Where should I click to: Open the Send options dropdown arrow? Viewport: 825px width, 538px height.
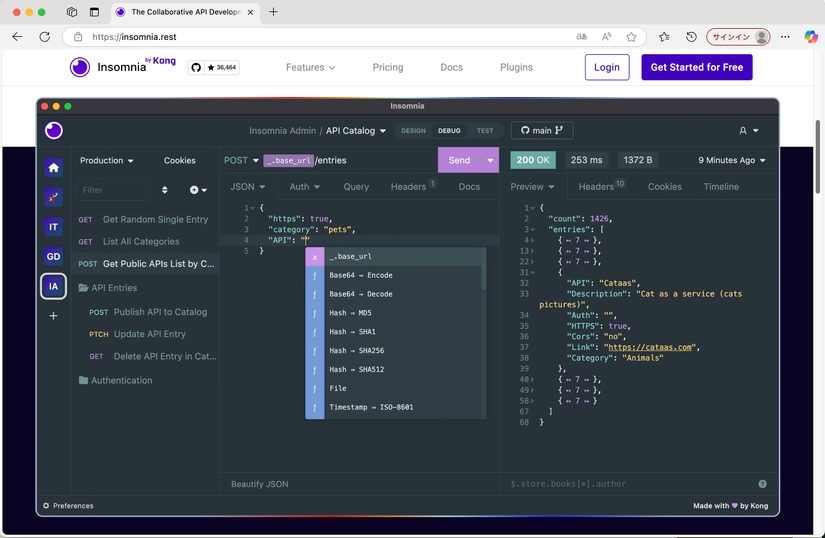490,160
